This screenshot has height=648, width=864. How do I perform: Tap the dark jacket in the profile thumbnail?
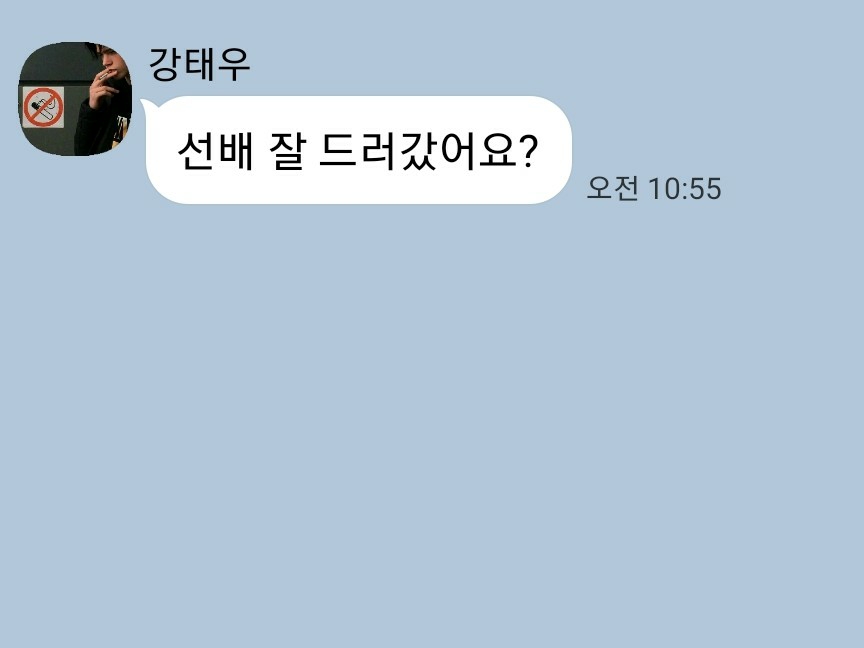tap(100, 128)
